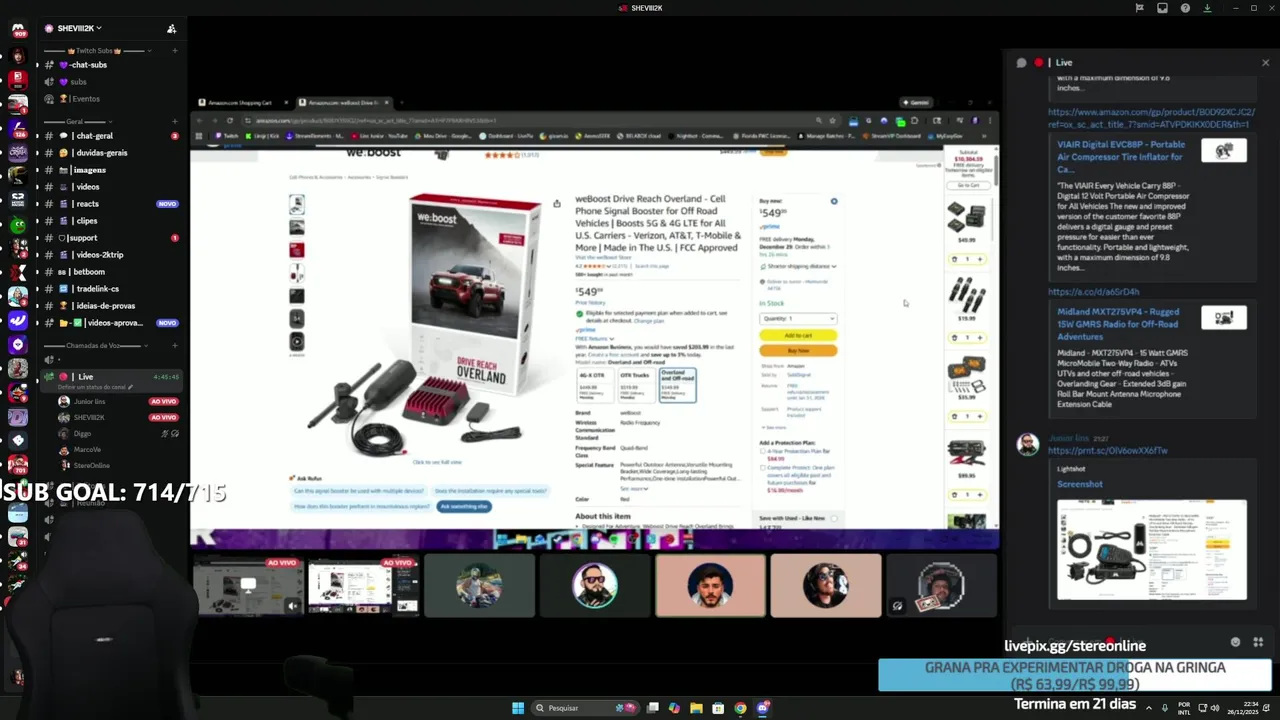This screenshot has height=720, width=1280.
Task: Open the apps icon in chat input
Action: click(x=1258, y=643)
